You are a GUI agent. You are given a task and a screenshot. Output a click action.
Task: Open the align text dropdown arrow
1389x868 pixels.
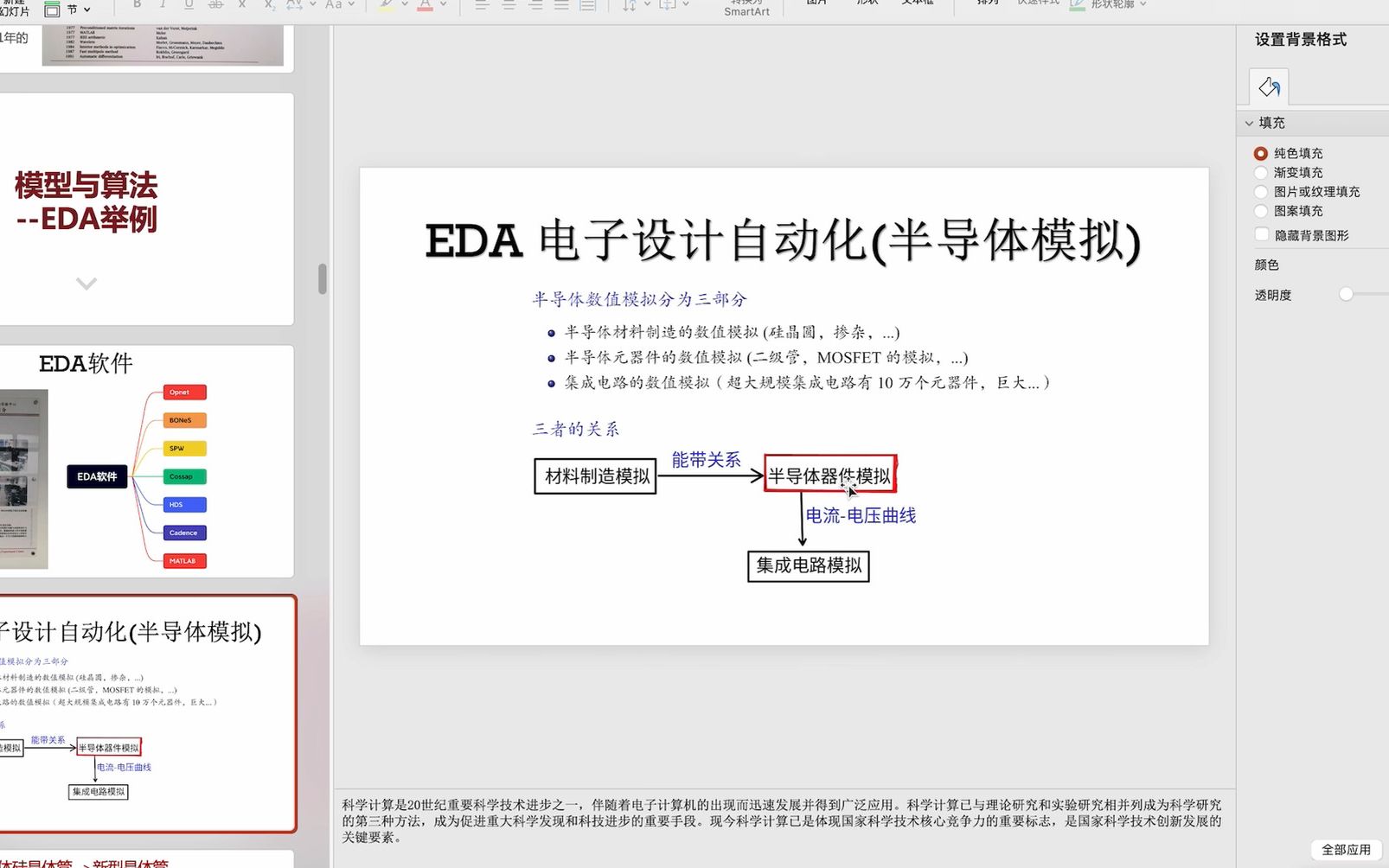[686, 4]
